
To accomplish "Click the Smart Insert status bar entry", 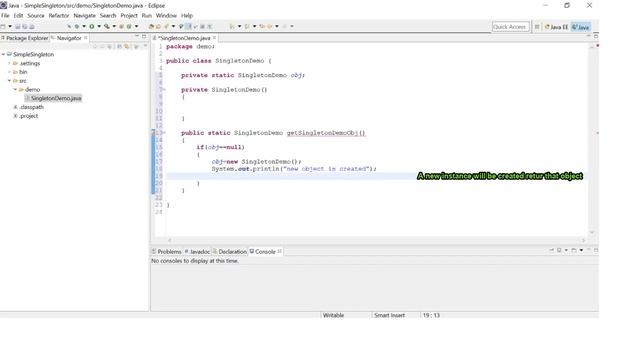I will click(389, 315).
